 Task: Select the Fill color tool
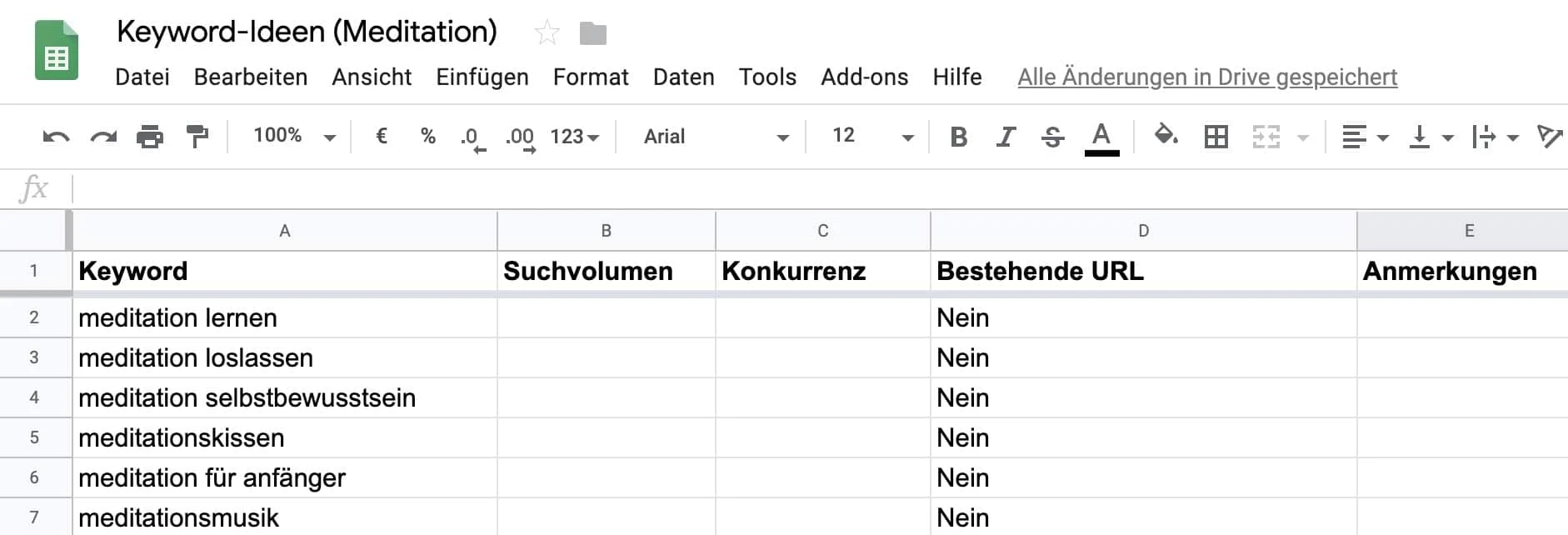[x=1166, y=136]
